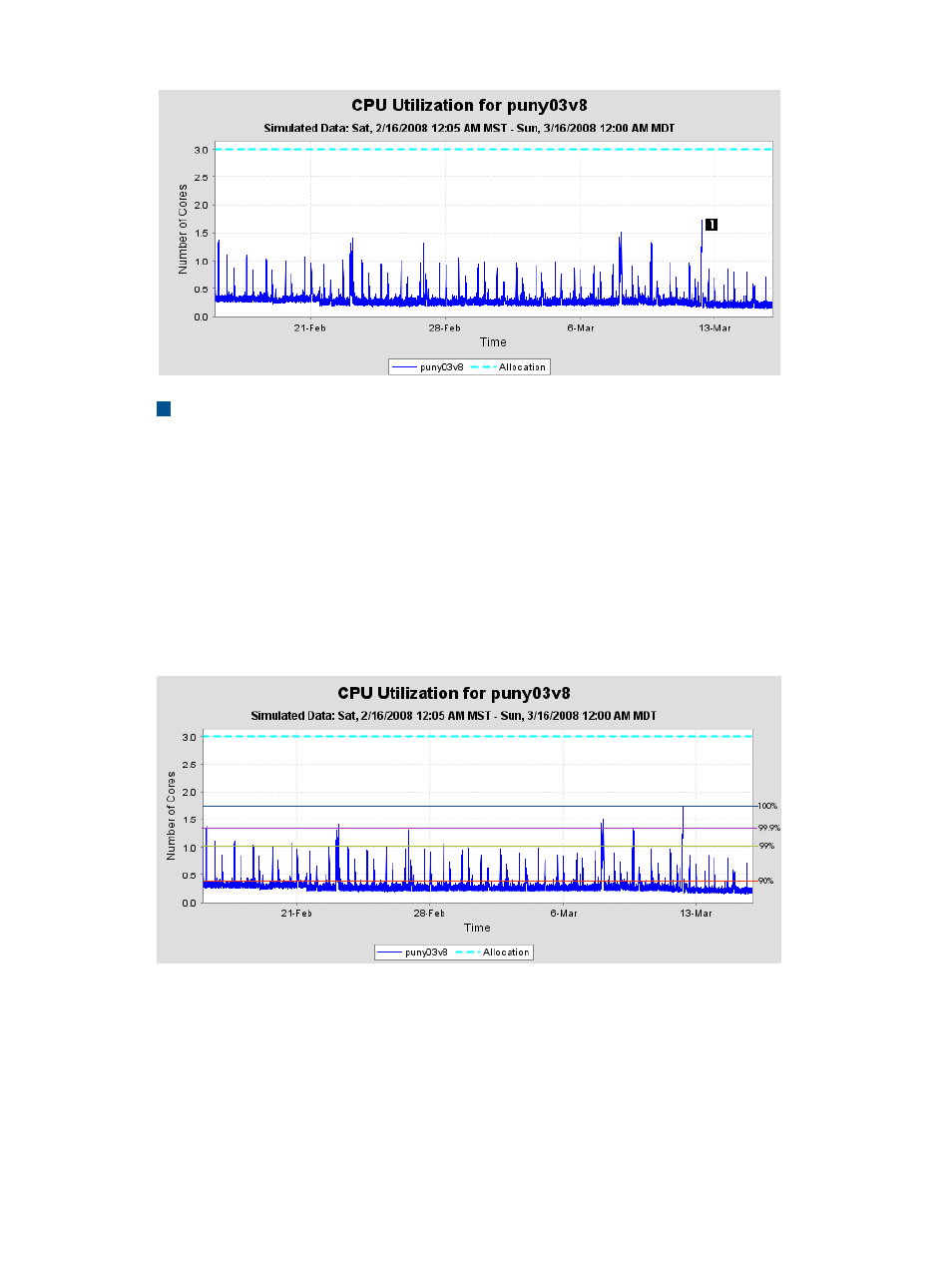
Task: Click the 3.0 y-axis value in top chart
Action: point(202,150)
